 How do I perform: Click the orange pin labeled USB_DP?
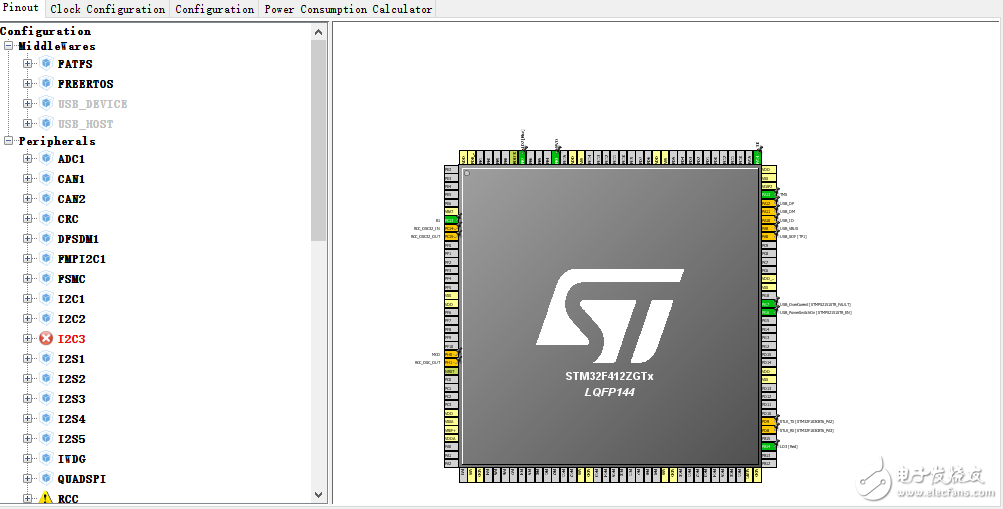coord(768,203)
